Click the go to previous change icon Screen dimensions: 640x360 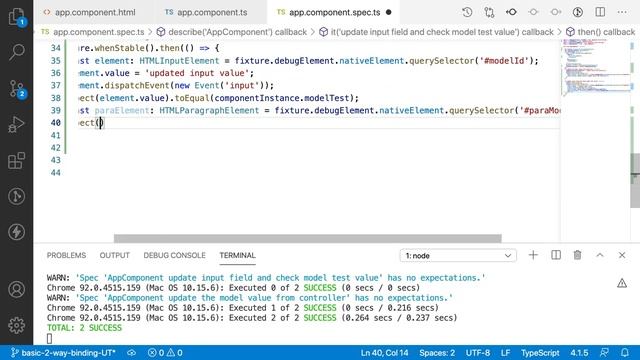coord(511,12)
